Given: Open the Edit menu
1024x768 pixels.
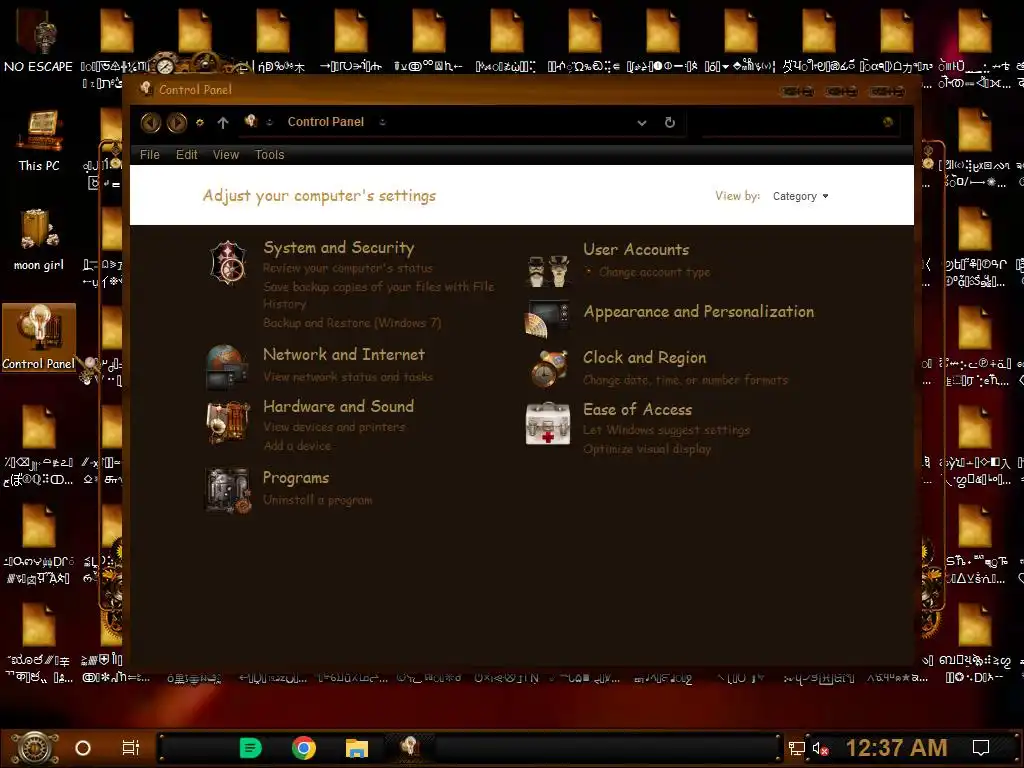Looking at the screenshot, I should pos(186,155).
